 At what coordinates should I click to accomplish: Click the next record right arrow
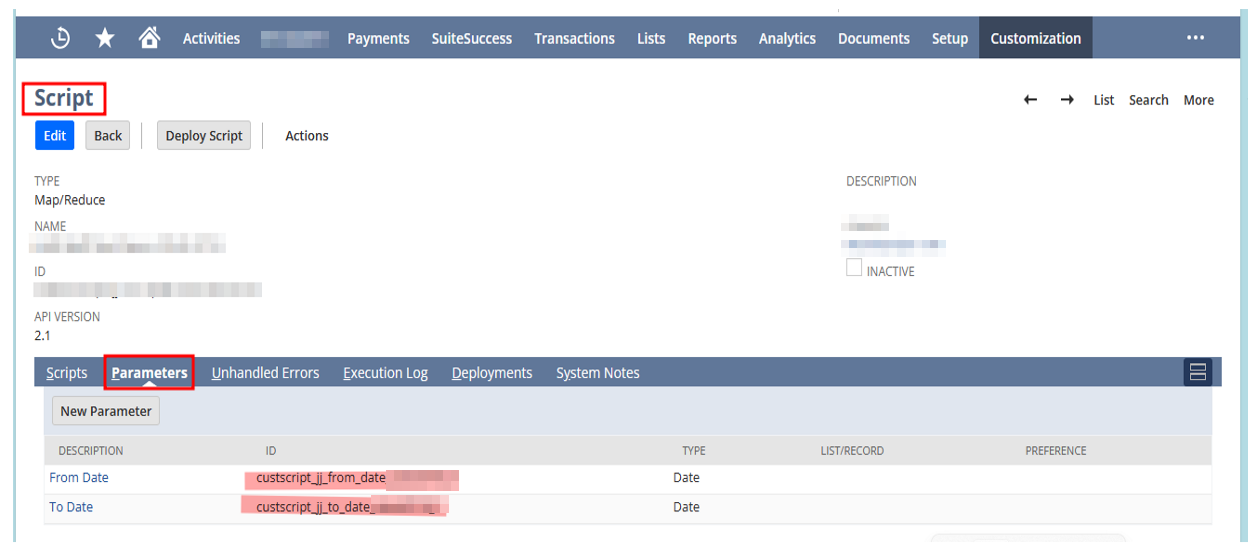click(x=1067, y=100)
